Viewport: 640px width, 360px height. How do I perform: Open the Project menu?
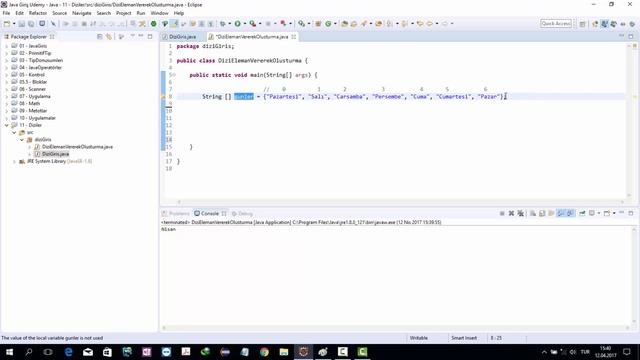pyautogui.click(x=123, y=13)
